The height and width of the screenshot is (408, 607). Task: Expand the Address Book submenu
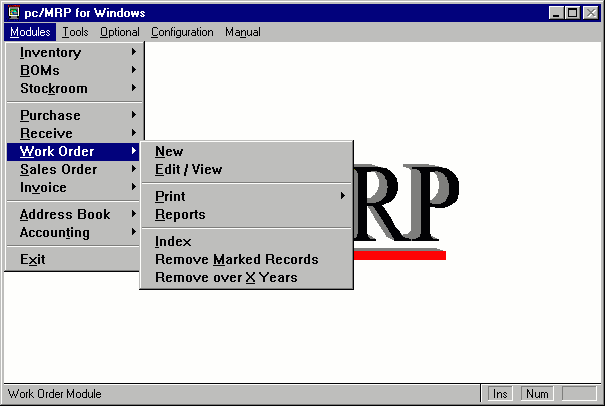tap(73, 214)
